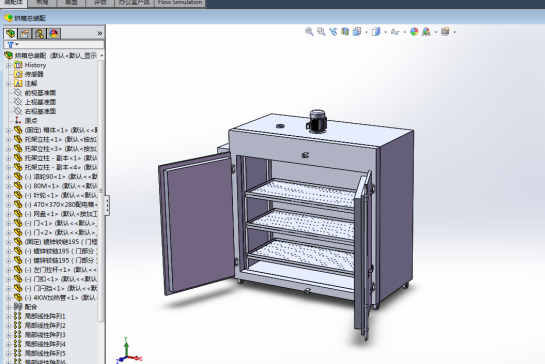Click the XYZ reference triad
545x364 pixels.
[129, 350]
